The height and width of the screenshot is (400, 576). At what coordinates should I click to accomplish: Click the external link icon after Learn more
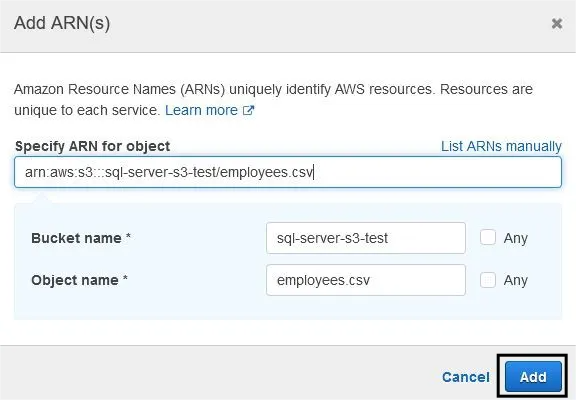pos(249,110)
